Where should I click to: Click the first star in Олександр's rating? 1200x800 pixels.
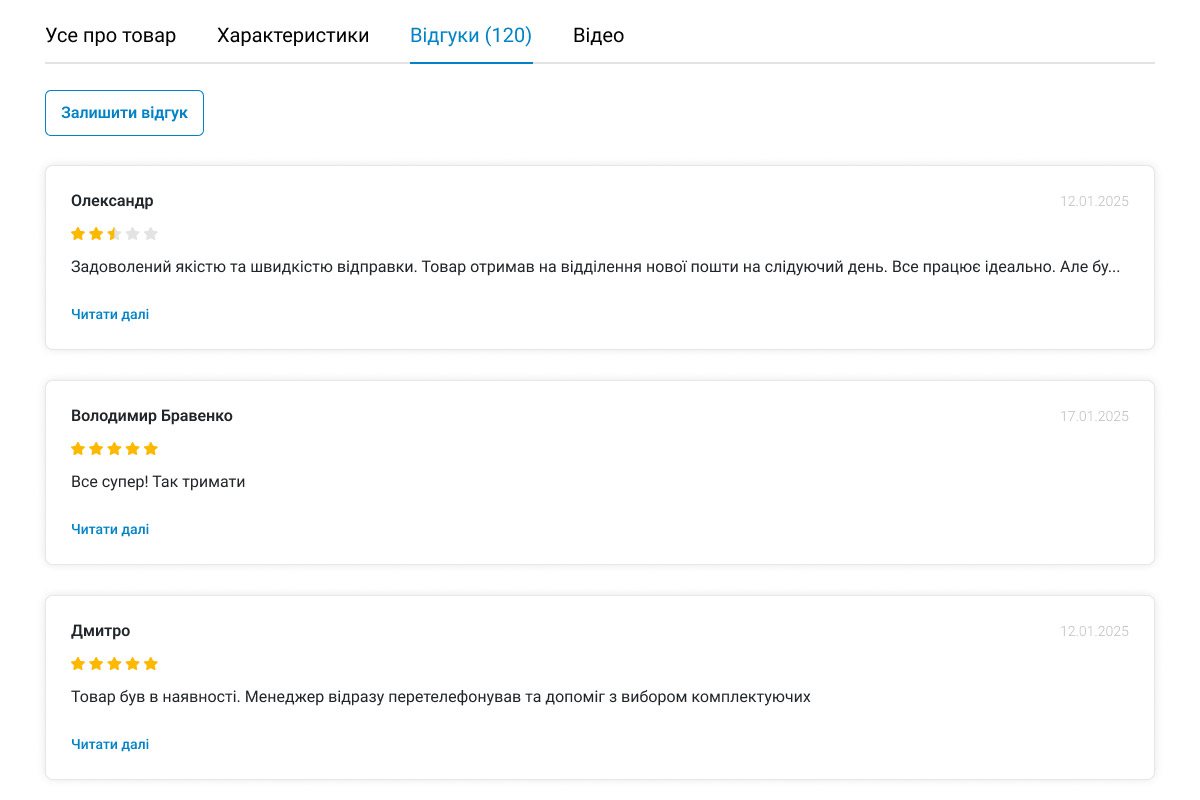78,234
